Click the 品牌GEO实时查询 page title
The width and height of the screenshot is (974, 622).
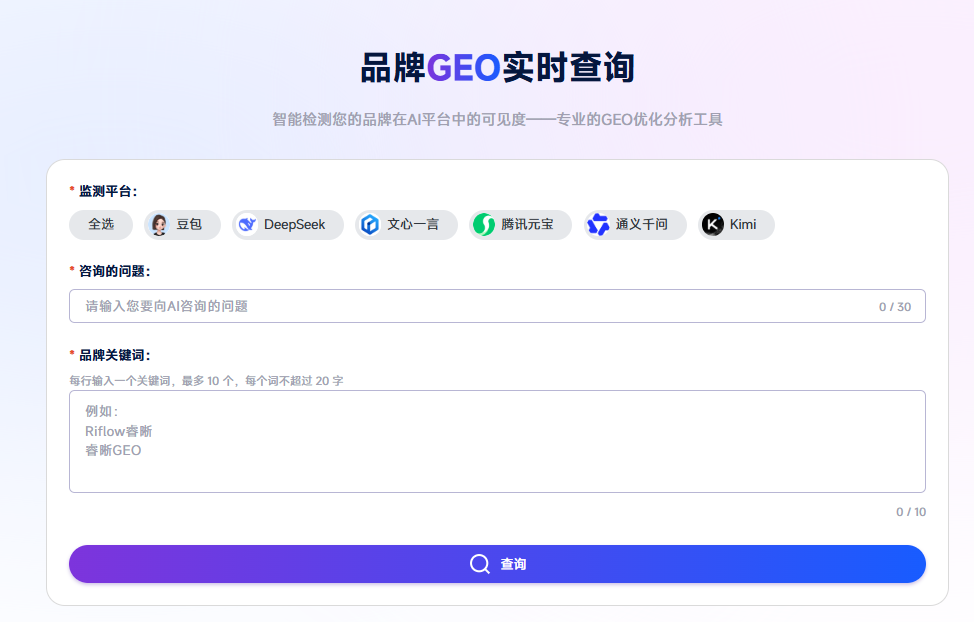pos(497,68)
